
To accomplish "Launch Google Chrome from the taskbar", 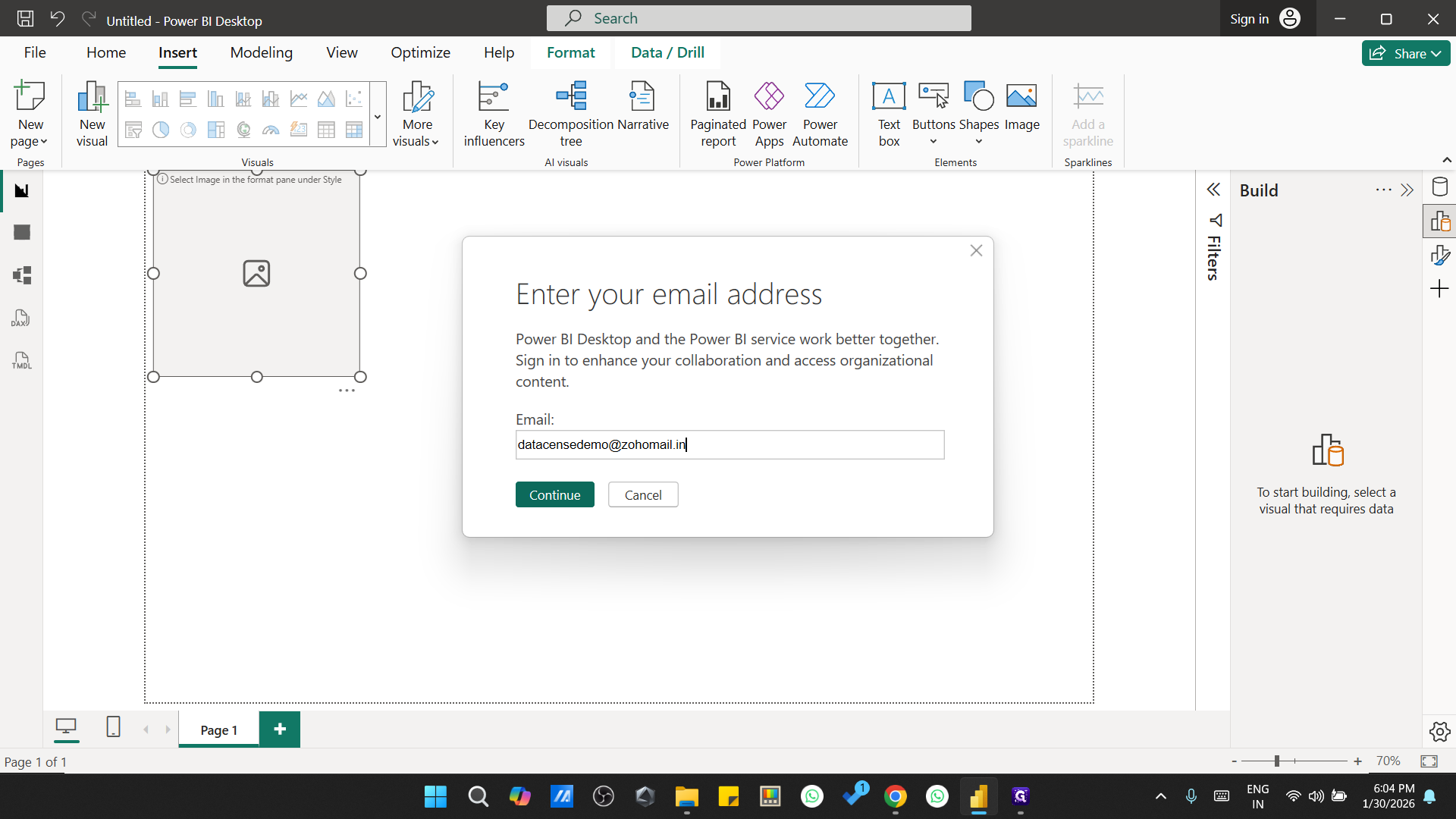I will [x=896, y=796].
